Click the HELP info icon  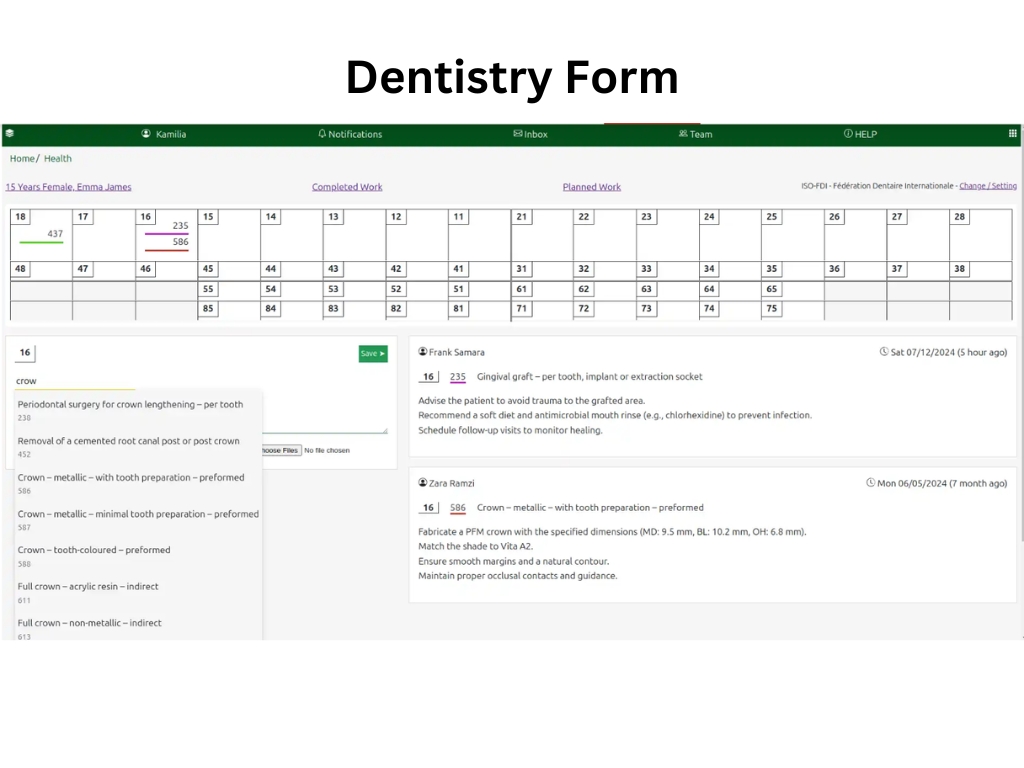click(x=848, y=133)
